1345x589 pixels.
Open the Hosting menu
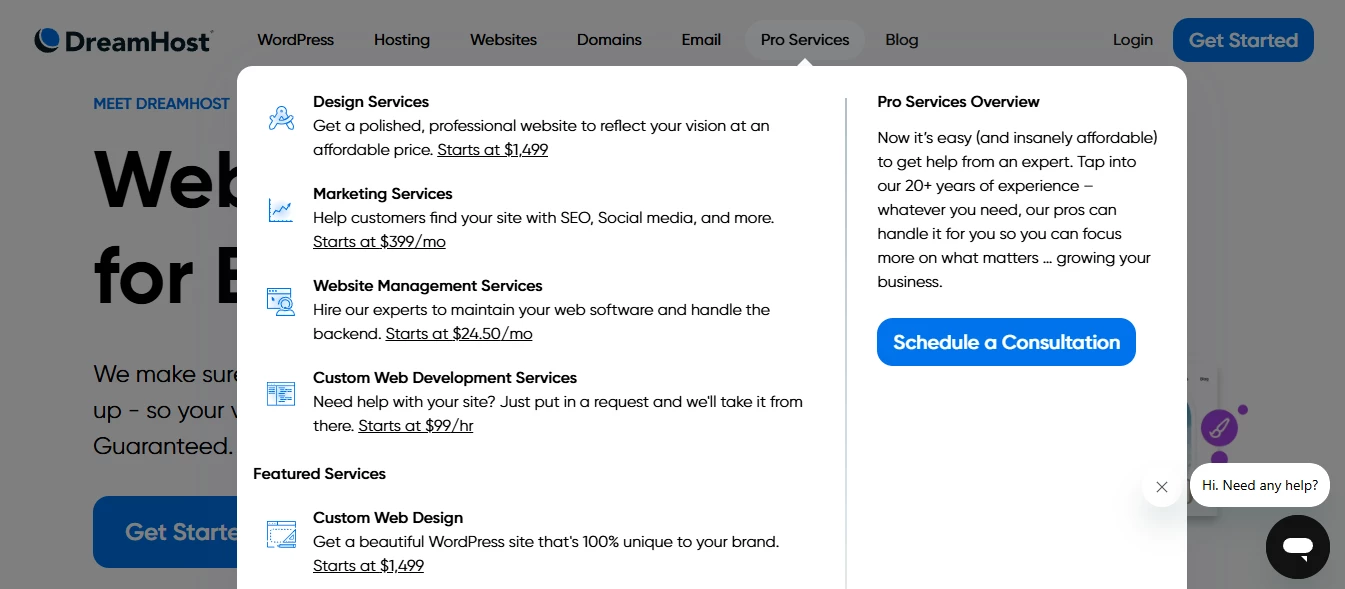click(x=402, y=40)
